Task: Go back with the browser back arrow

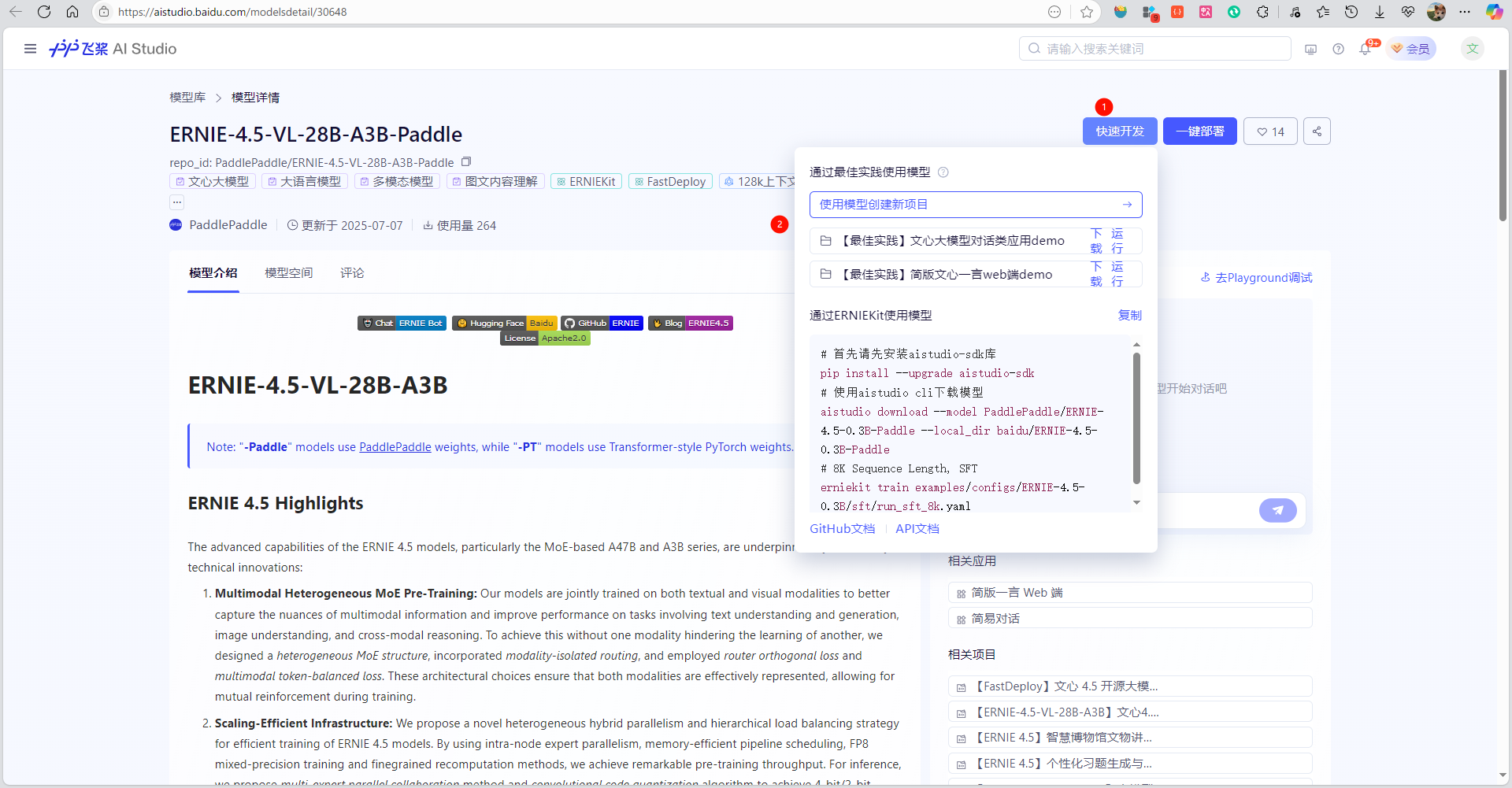Action: [16, 12]
